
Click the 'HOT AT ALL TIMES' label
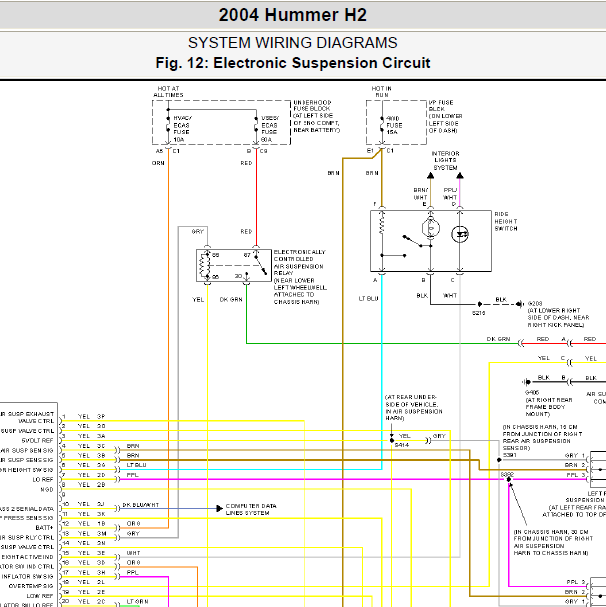click(x=168, y=92)
